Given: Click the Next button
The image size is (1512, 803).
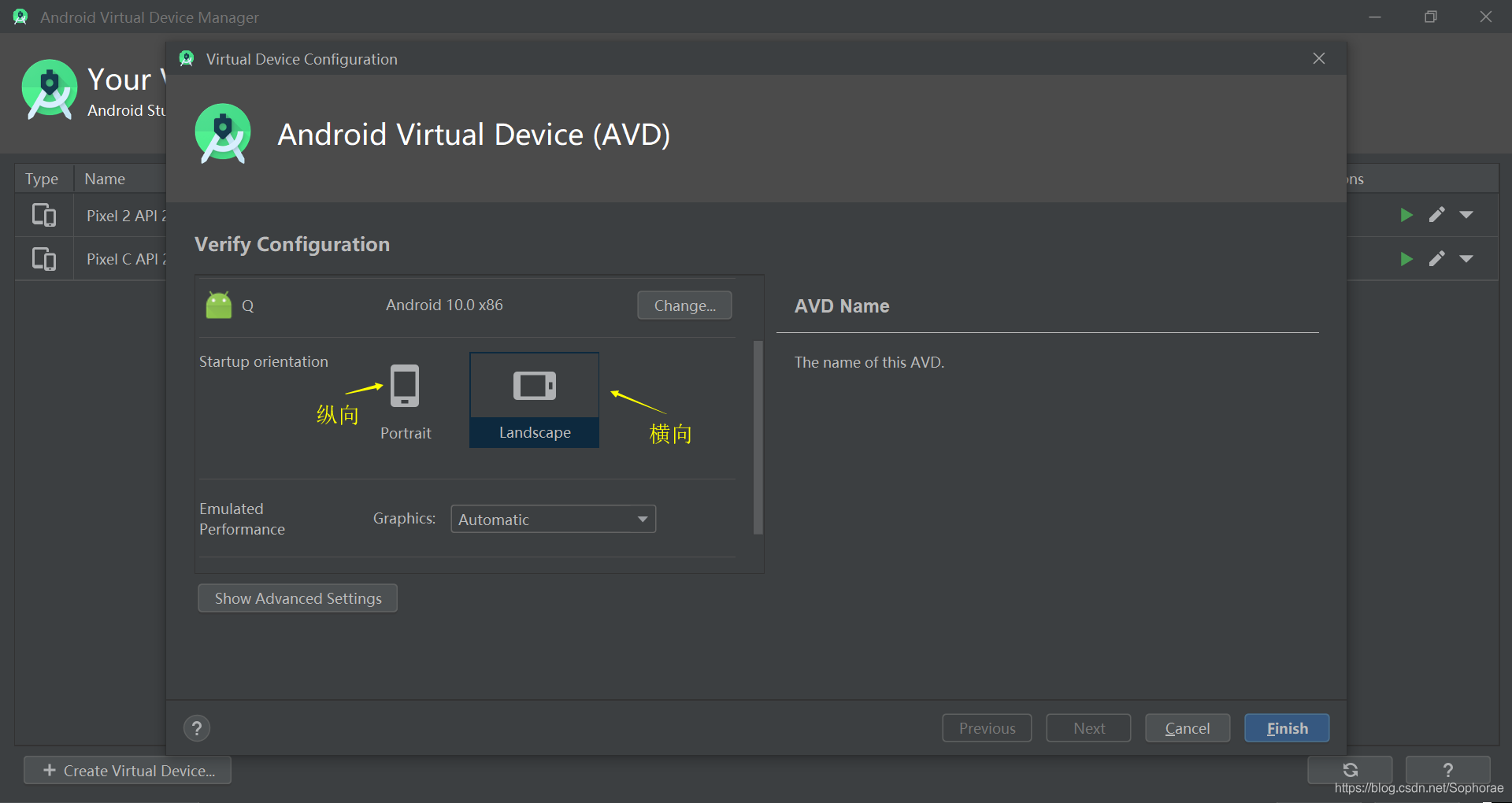Looking at the screenshot, I should (1088, 728).
